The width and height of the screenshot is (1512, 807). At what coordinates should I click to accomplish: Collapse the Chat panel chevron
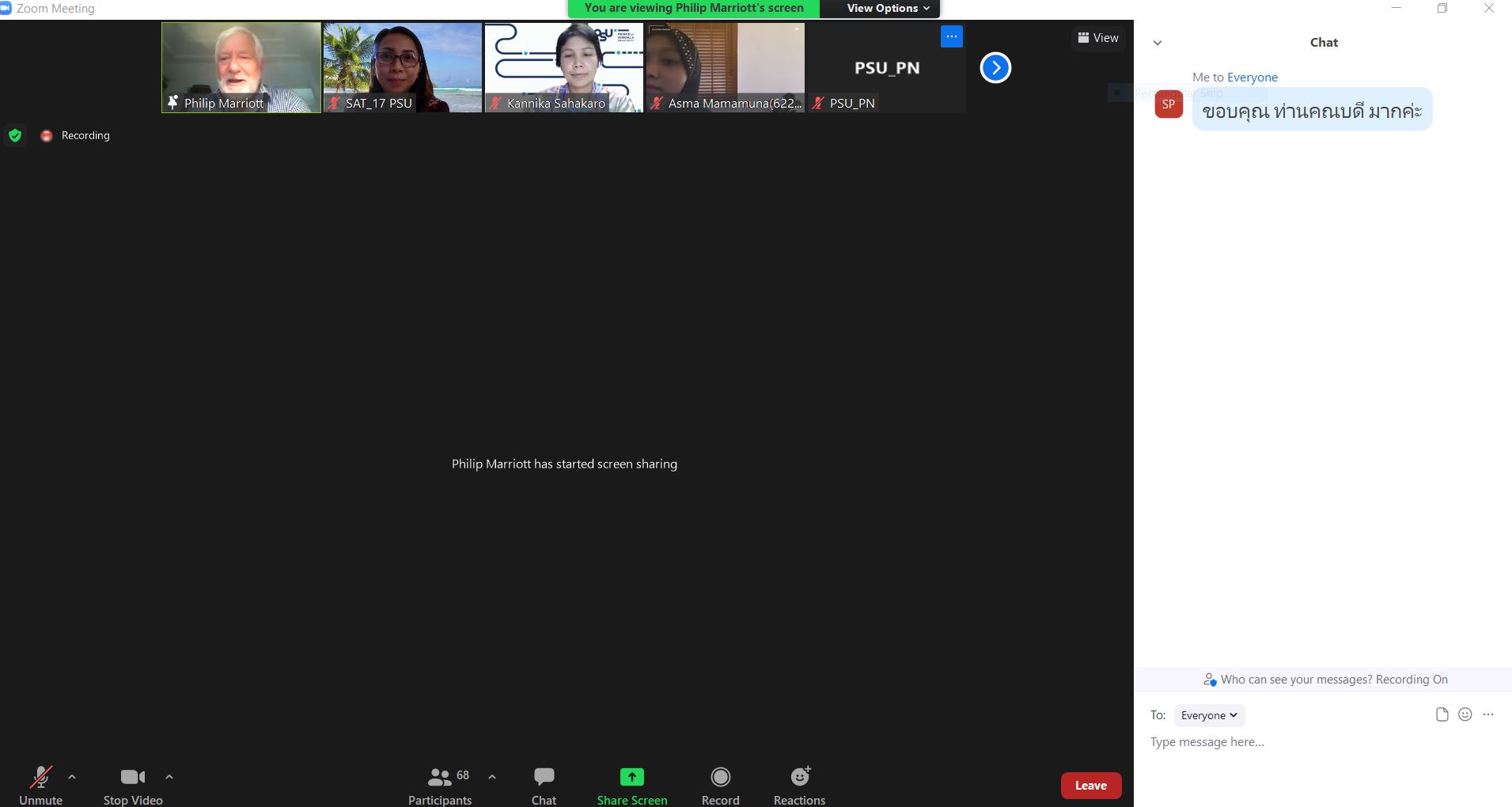[1158, 43]
